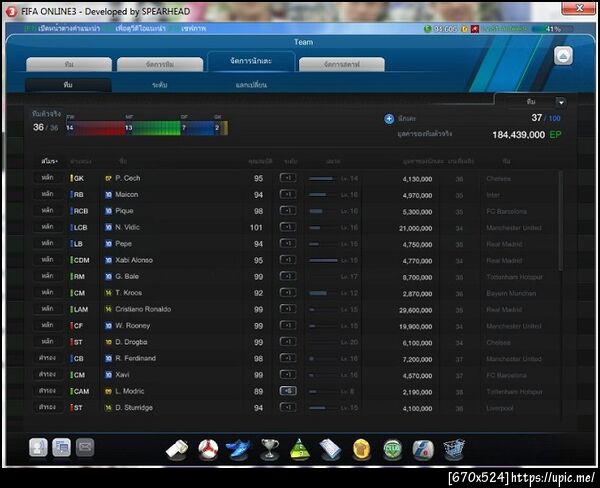Open the status selector in Maicon row
This screenshot has width=600, height=488.
pyautogui.click(x=48, y=194)
